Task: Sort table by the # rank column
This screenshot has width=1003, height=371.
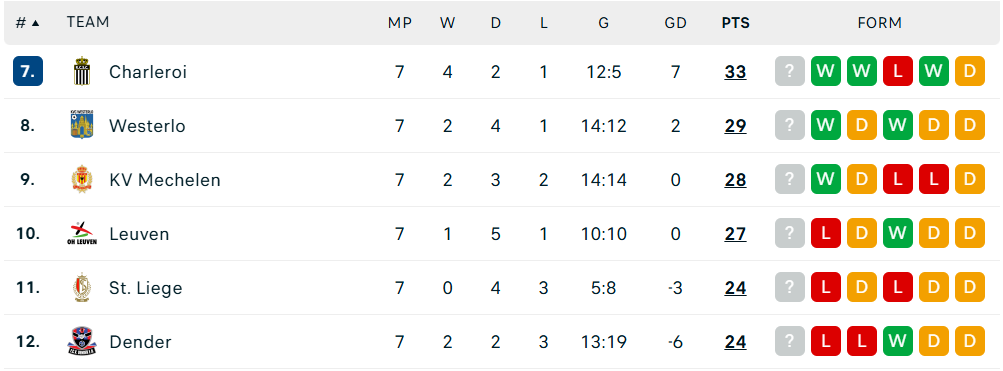Action: pos(28,23)
